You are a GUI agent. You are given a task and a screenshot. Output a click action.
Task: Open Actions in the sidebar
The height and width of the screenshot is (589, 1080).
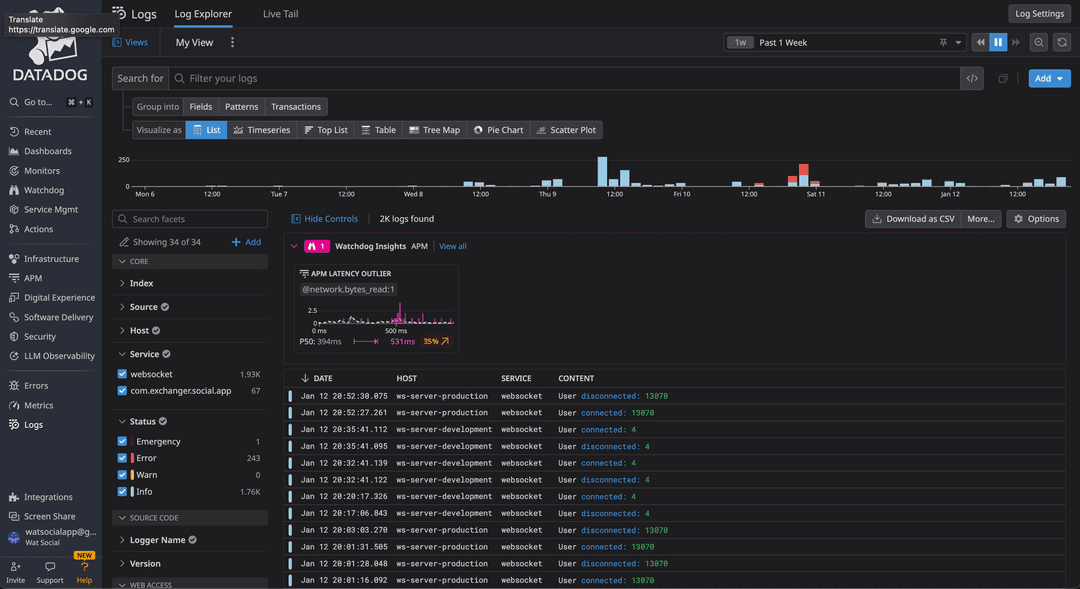(x=31, y=229)
